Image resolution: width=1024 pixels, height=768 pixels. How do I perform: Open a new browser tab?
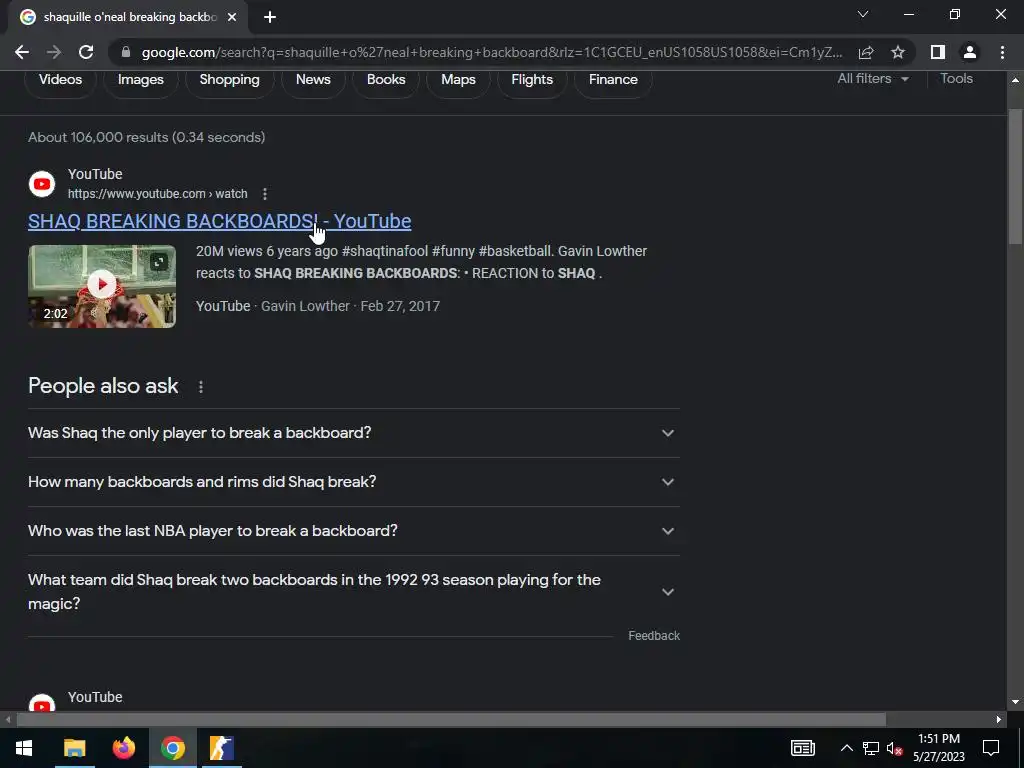click(270, 17)
